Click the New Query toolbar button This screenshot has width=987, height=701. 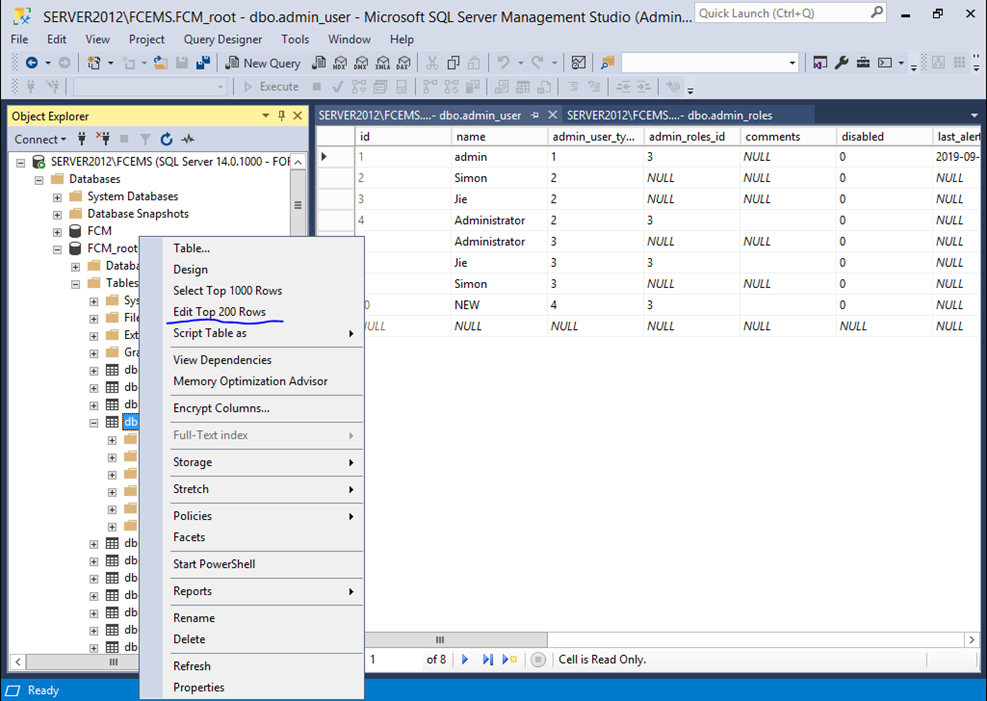[x=263, y=62]
